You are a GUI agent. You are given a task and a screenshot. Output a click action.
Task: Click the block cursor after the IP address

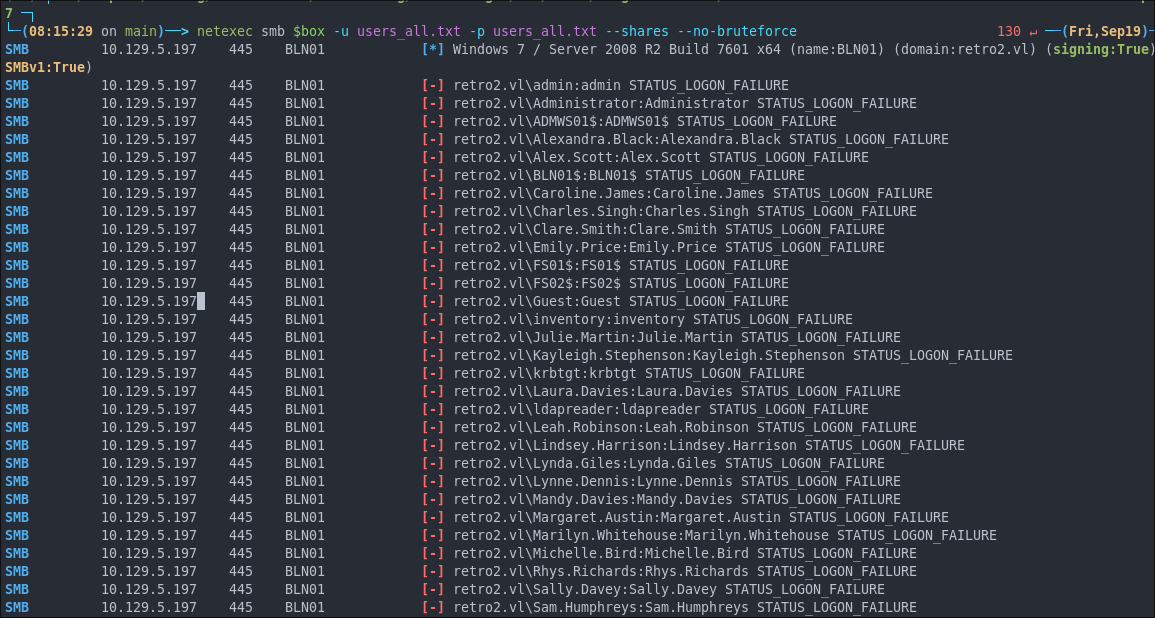pos(201,301)
